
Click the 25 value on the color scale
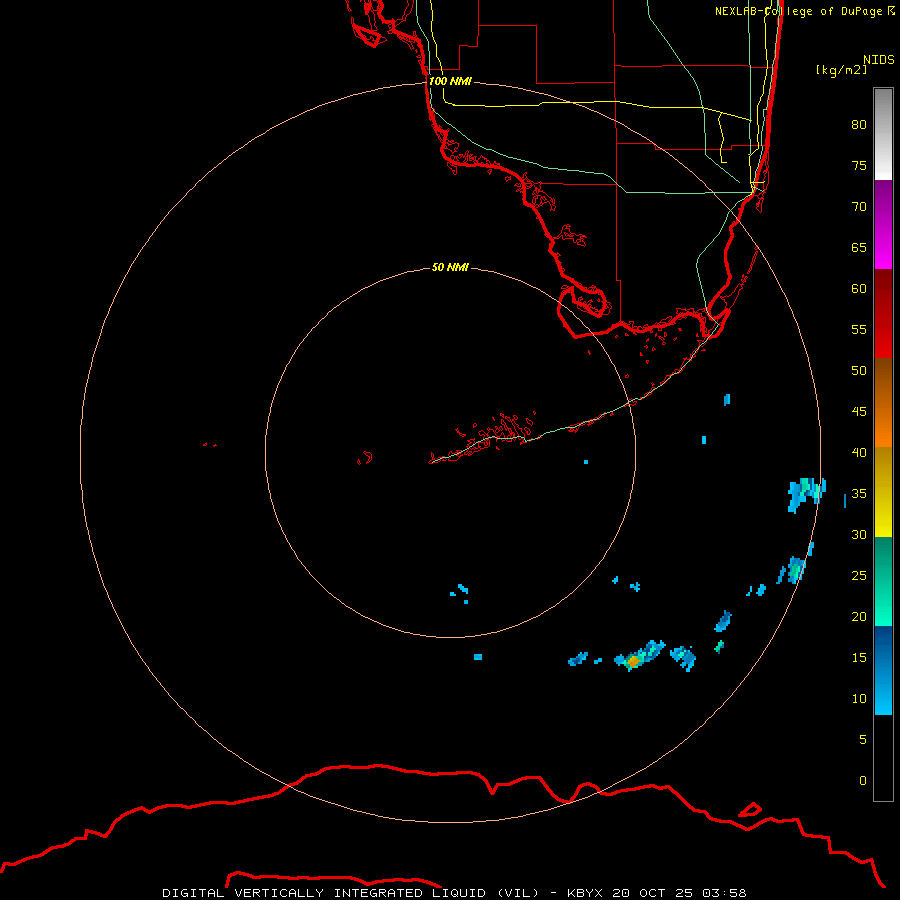click(859, 575)
